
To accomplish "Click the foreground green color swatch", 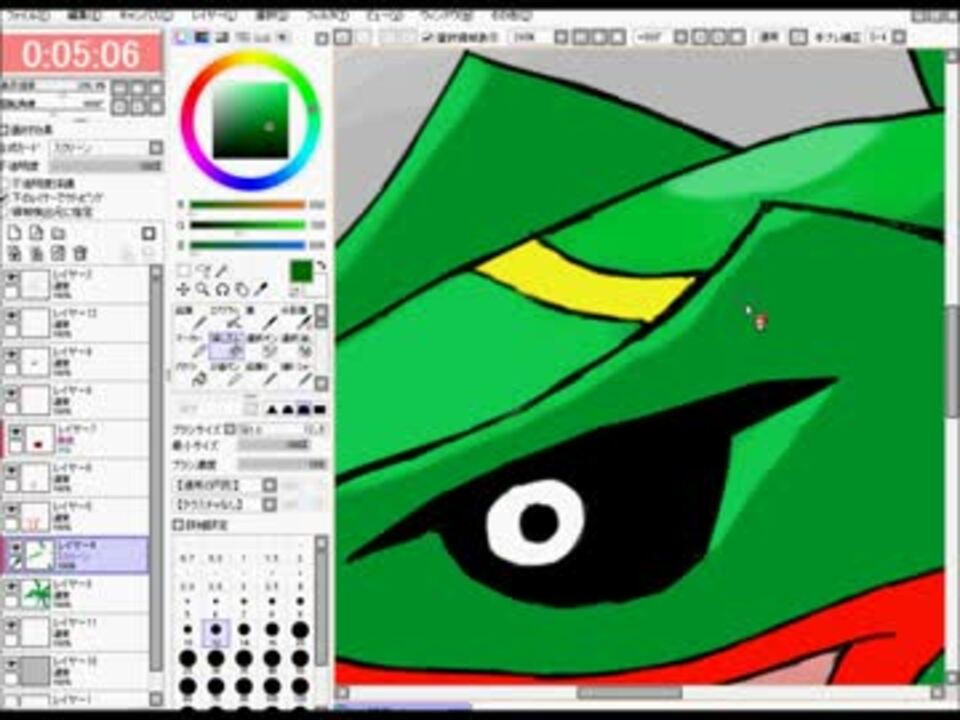I will click(x=301, y=271).
